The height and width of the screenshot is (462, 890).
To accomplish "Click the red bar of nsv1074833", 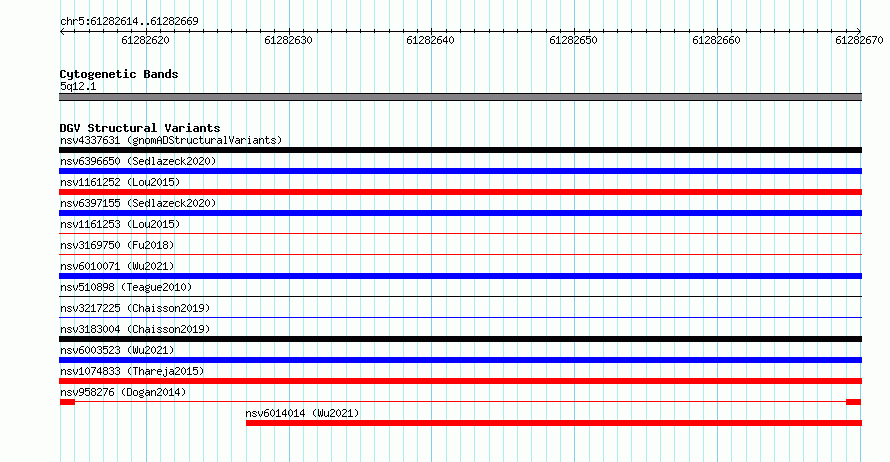I will coord(460,381).
